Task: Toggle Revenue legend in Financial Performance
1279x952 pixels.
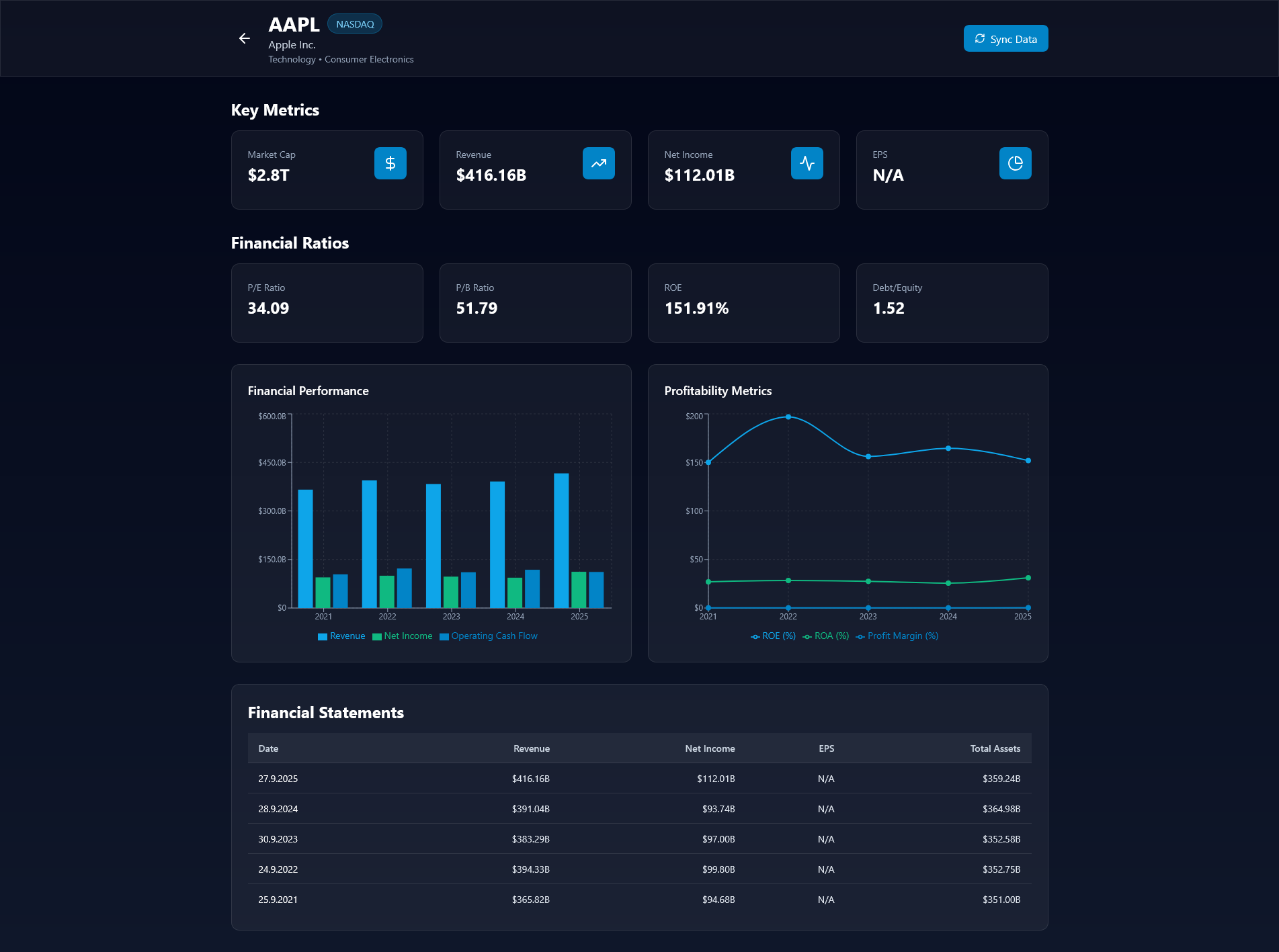Action: [x=341, y=636]
